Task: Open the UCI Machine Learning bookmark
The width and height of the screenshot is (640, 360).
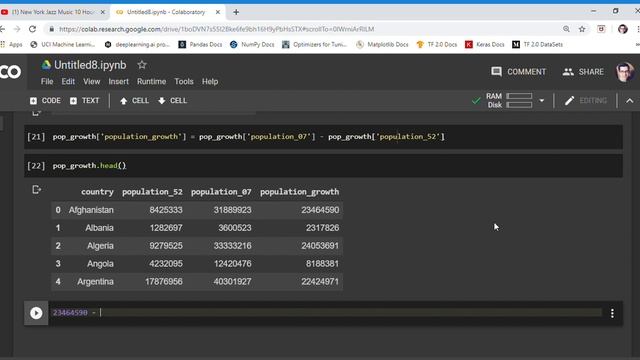Action: [62, 44]
